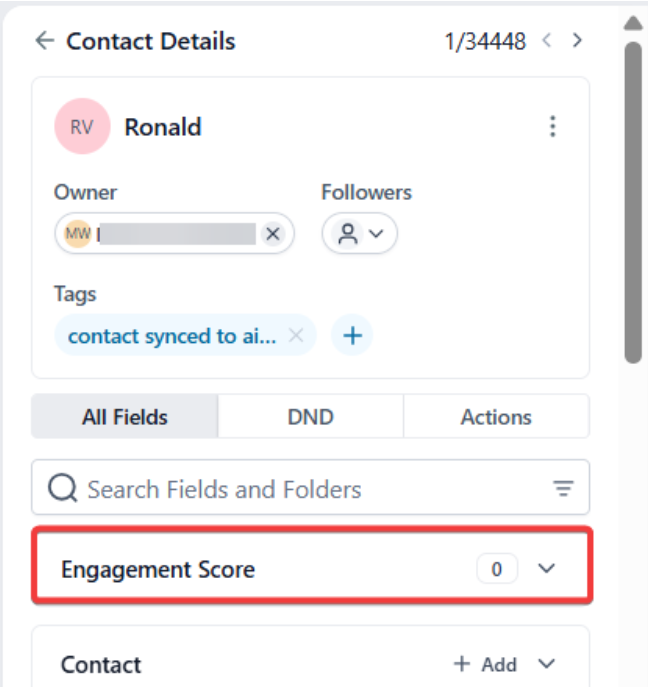Click the magnifier search icon

click(x=62, y=489)
